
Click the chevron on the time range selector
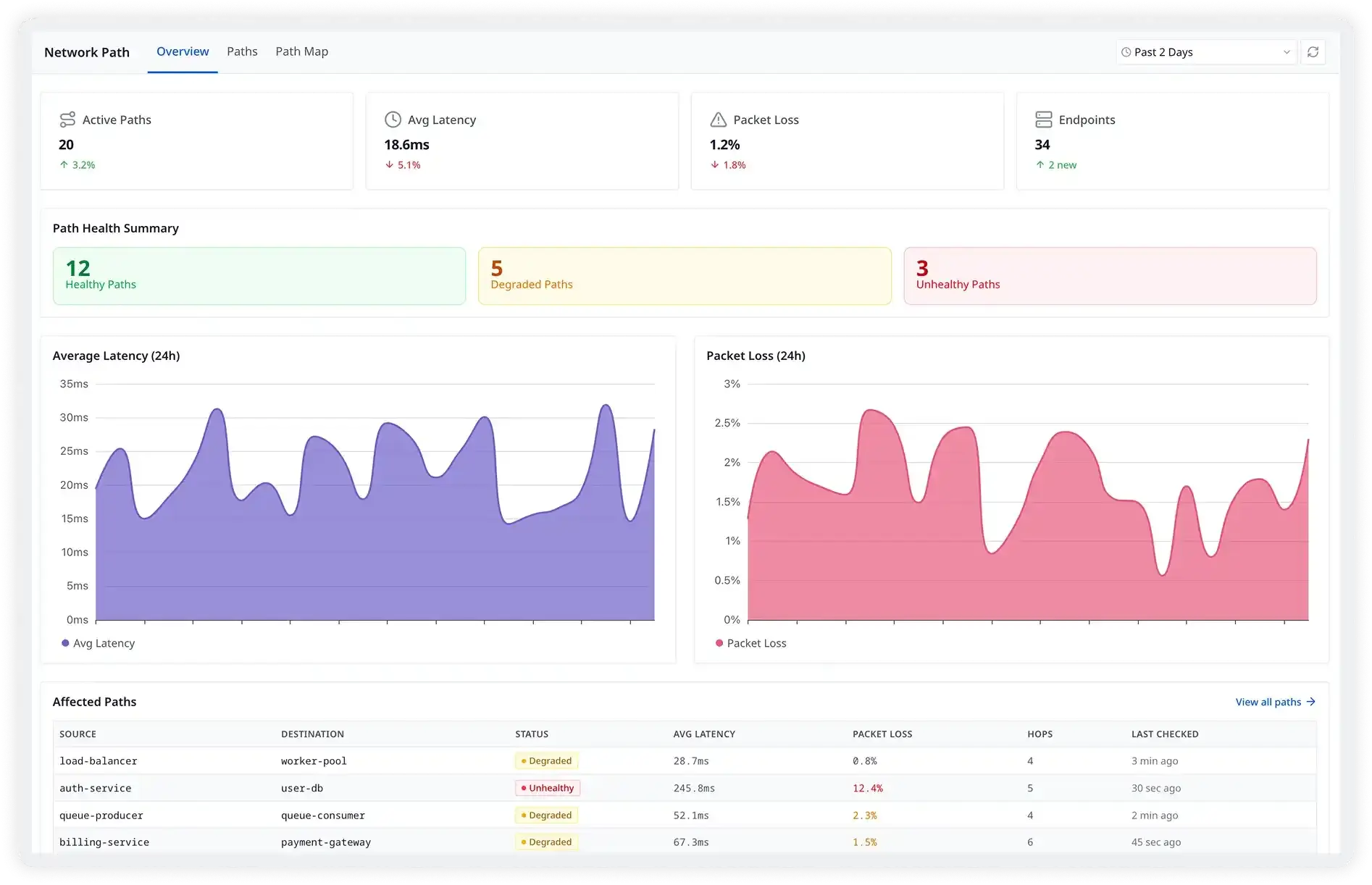tap(1287, 51)
